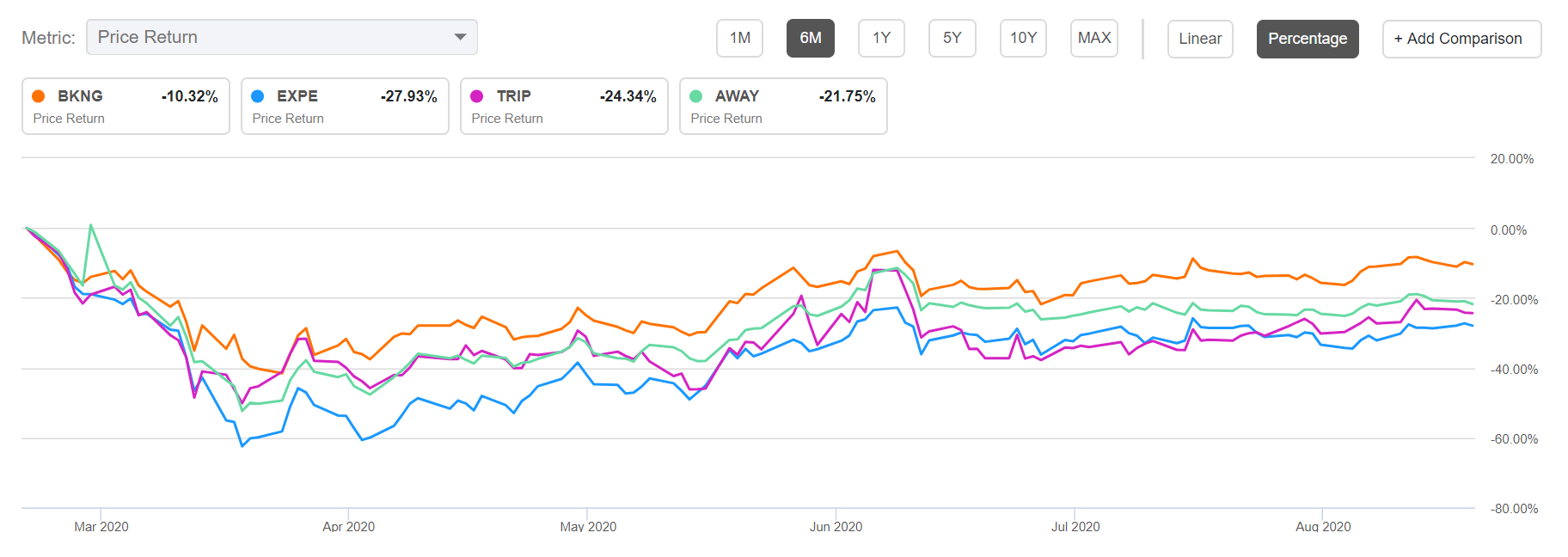Enable the Percentage chart scale
The image size is (1568, 557).
click(x=1307, y=39)
